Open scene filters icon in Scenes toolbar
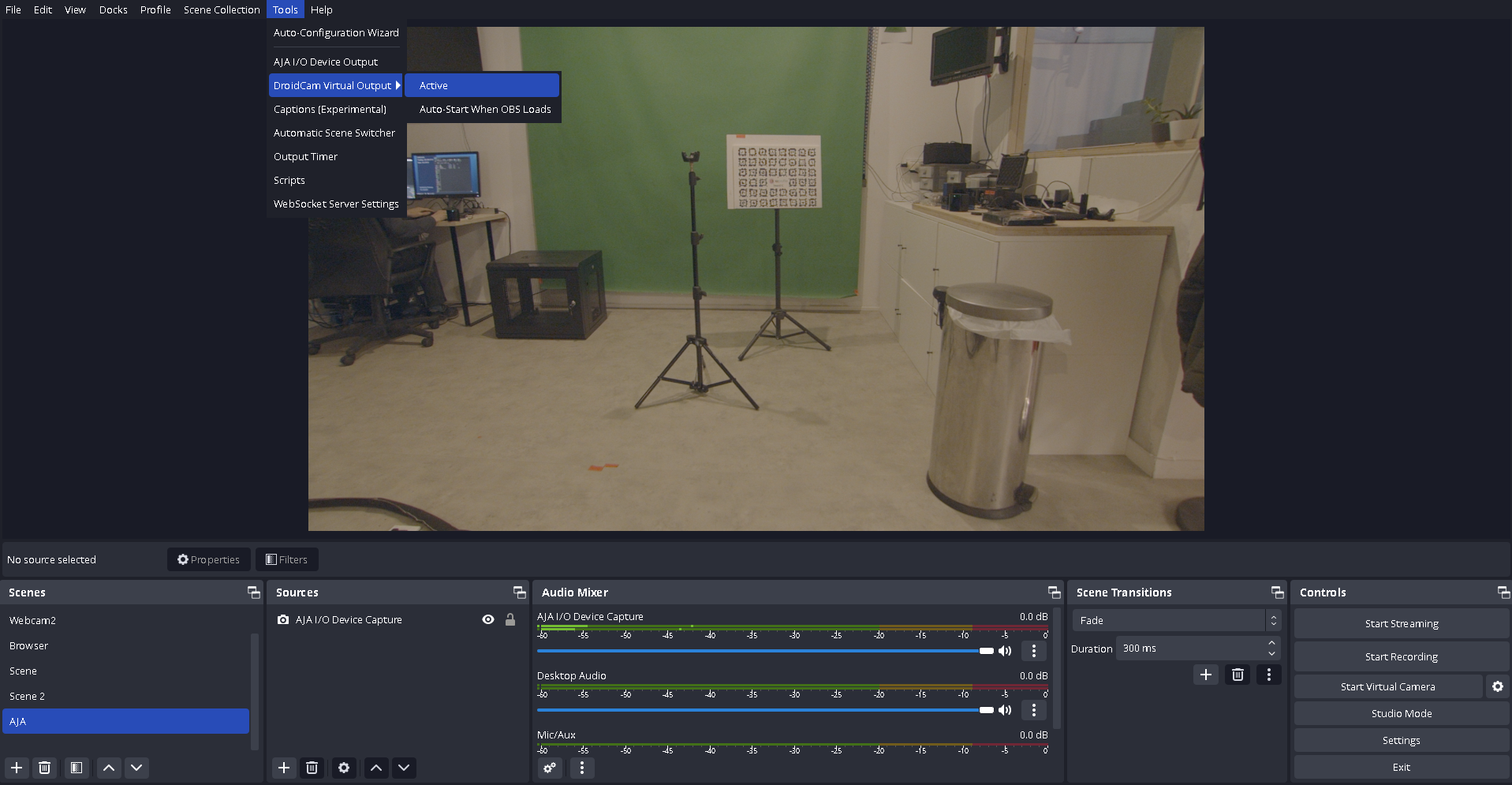 point(77,768)
